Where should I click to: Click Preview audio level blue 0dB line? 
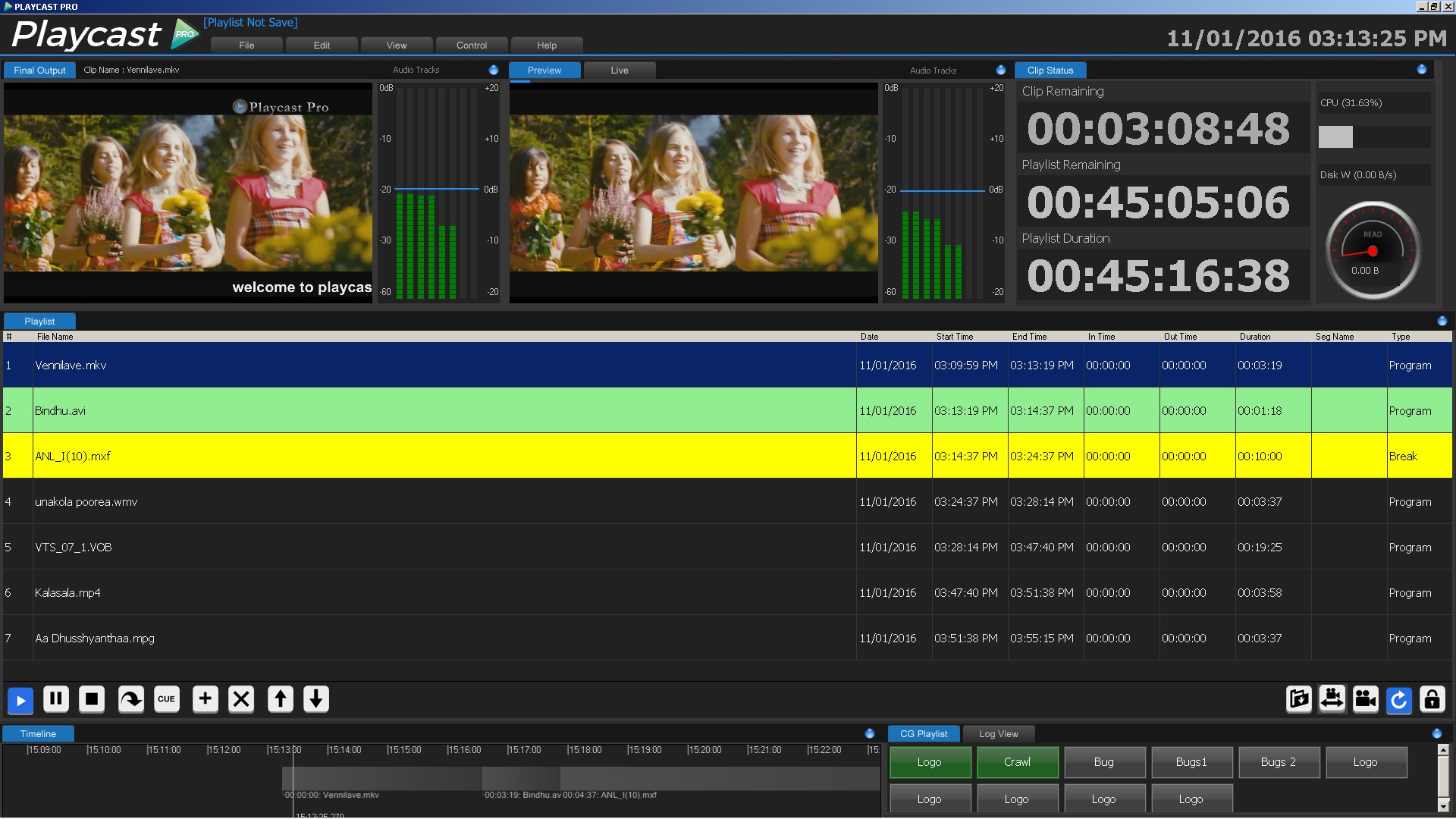coord(942,190)
